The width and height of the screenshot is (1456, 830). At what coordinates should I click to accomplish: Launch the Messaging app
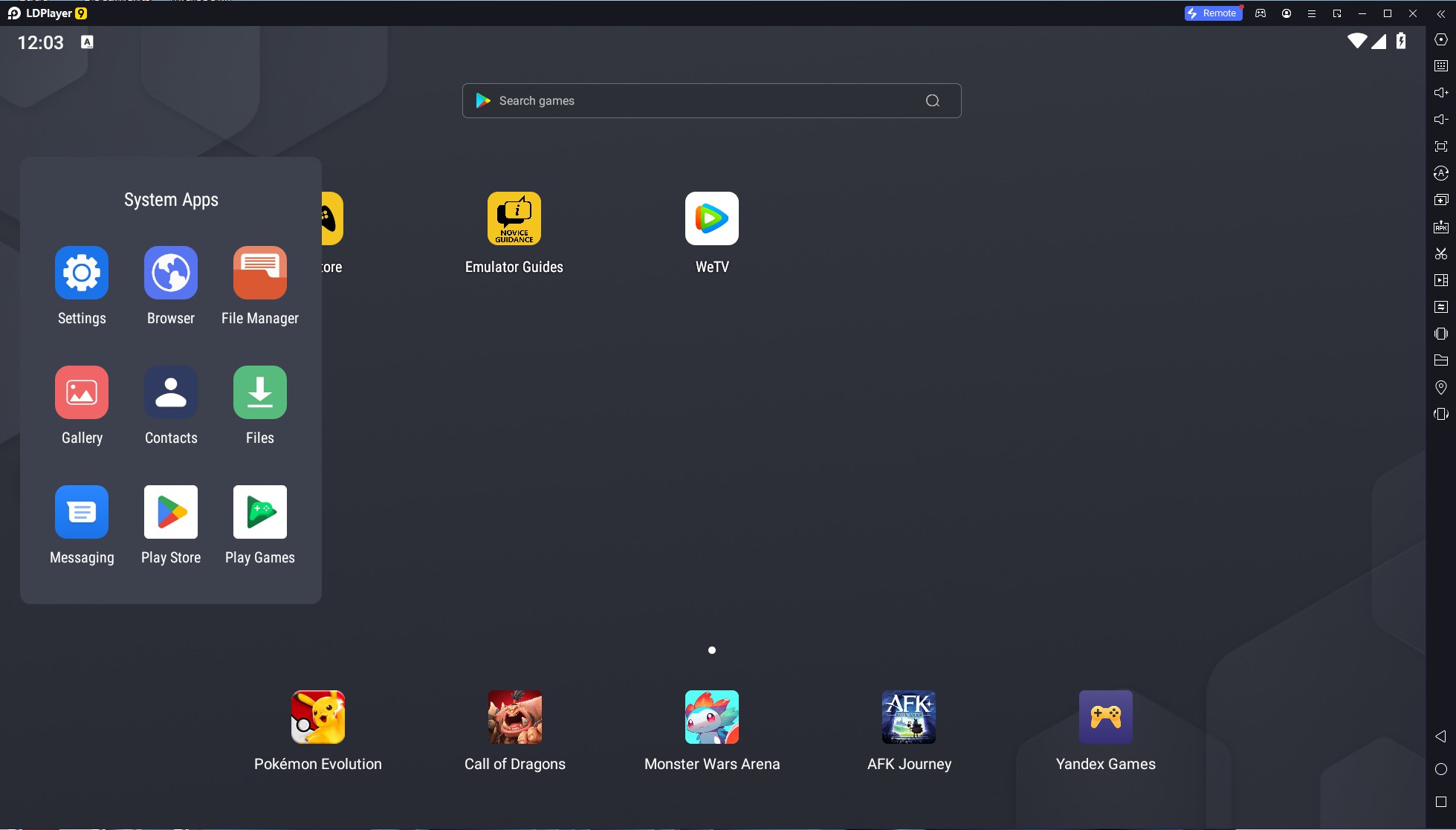[x=82, y=512]
